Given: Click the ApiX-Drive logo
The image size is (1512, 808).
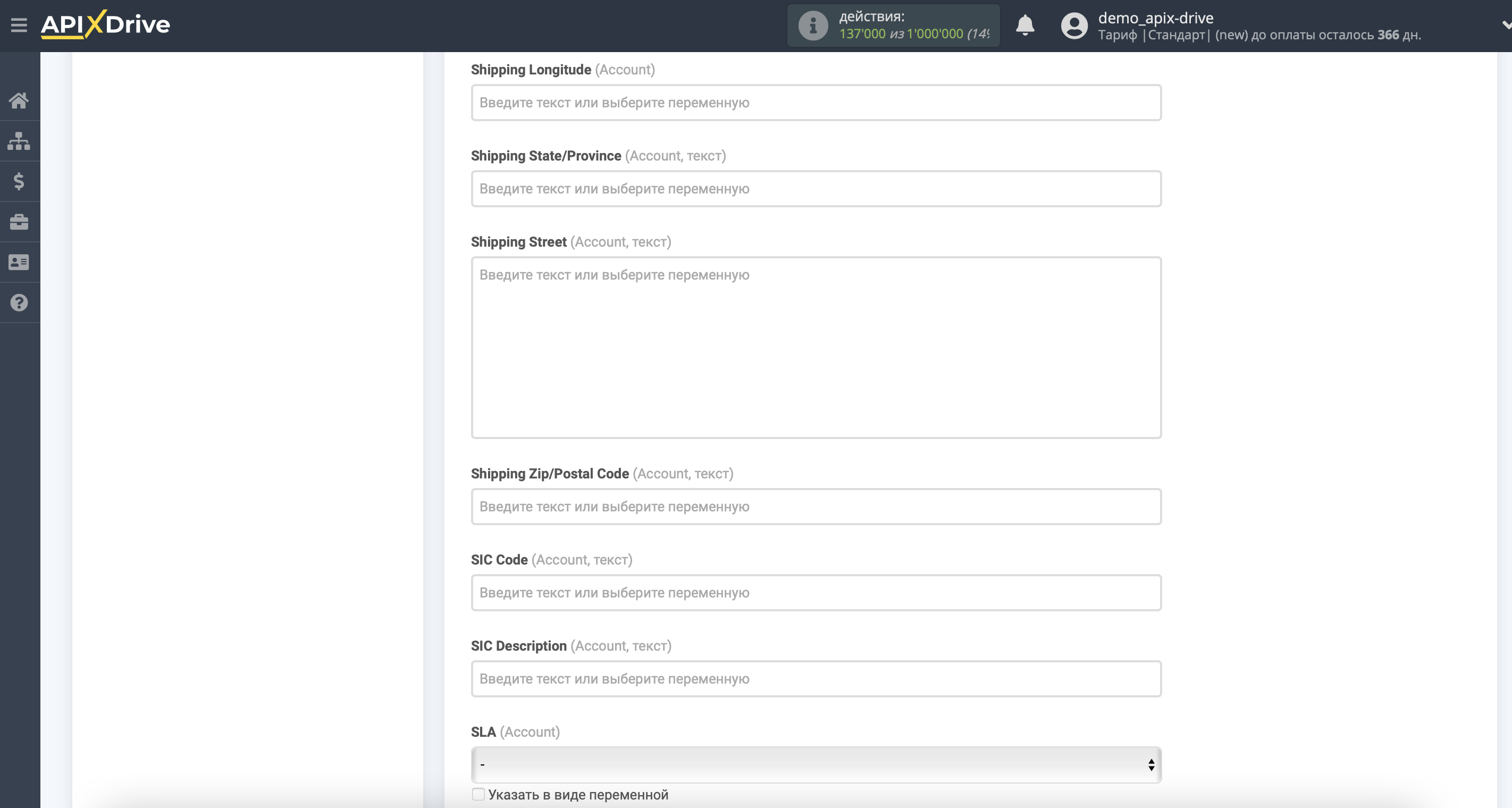Looking at the screenshot, I should (105, 24).
